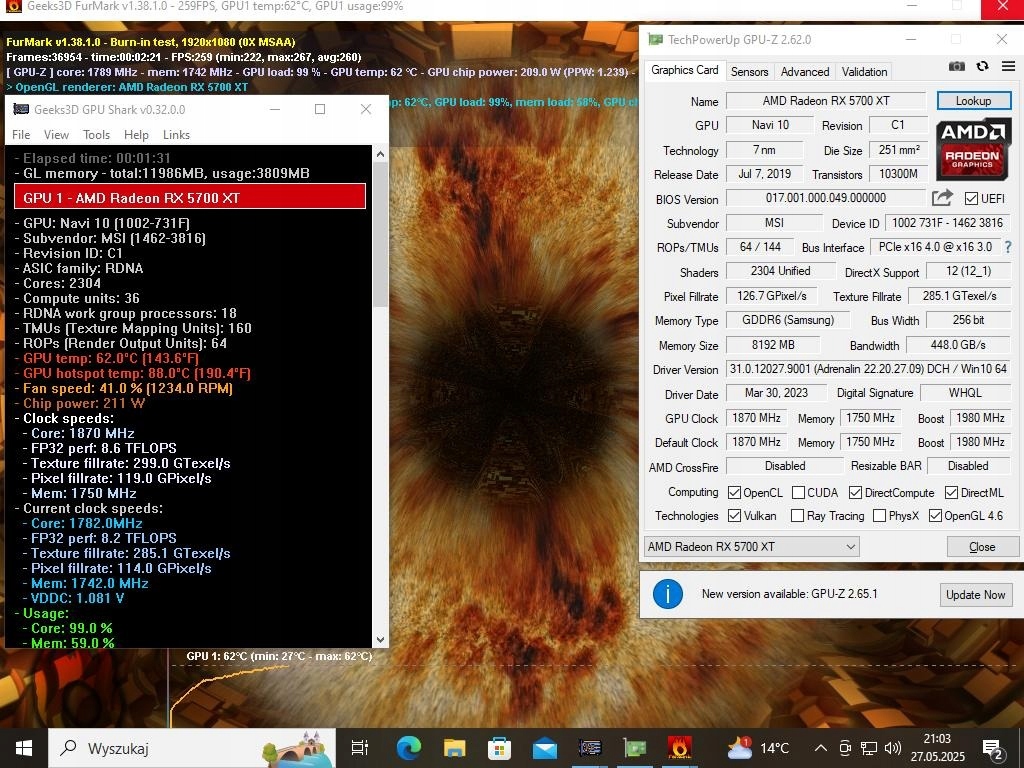Viewport: 1024px width, 768px height.
Task: Open the Windows Start menu
Action: [24, 748]
